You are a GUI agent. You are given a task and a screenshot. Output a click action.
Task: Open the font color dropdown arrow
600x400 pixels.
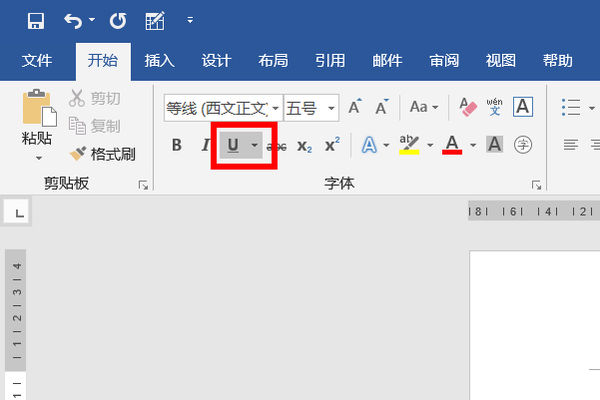(x=473, y=145)
